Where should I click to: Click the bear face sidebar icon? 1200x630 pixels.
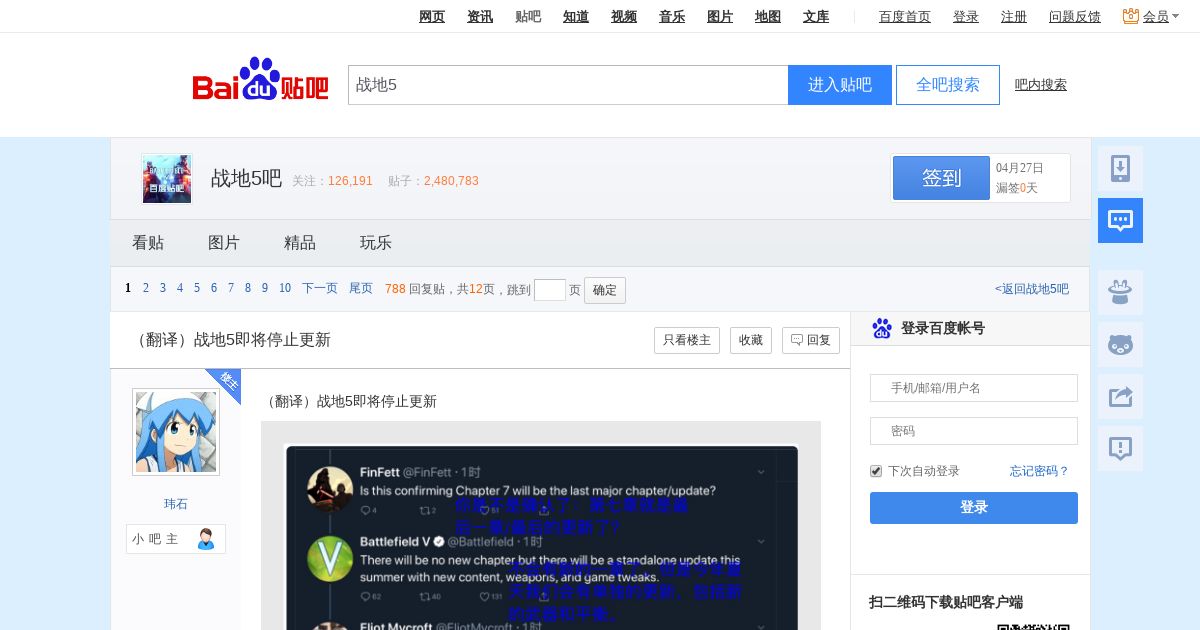coord(1120,345)
